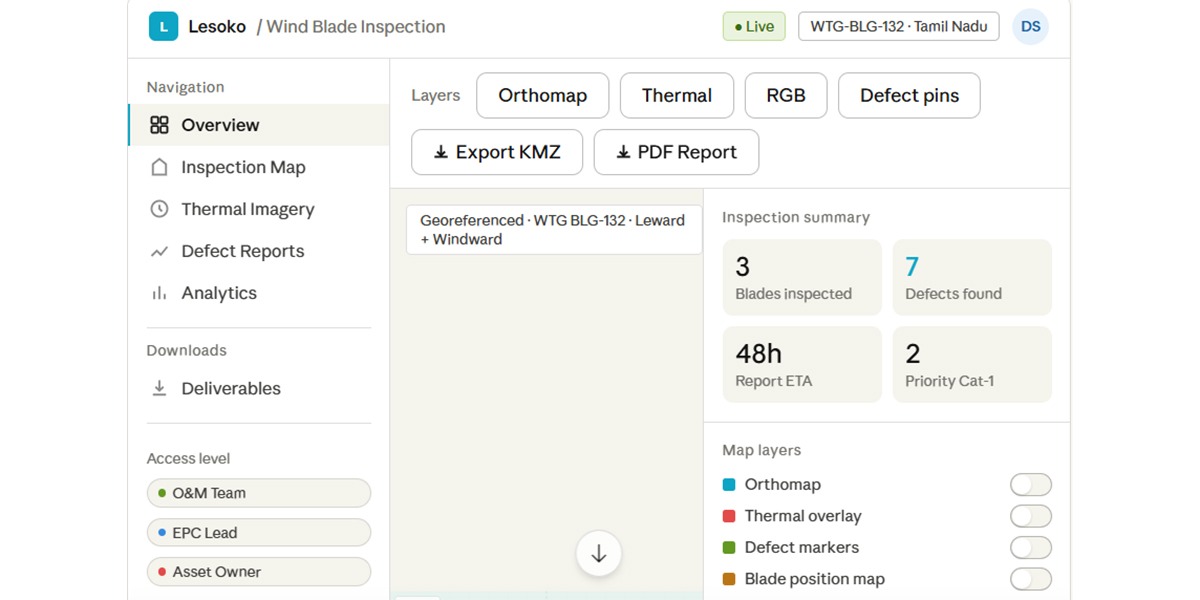Open the DS user avatar menu
This screenshot has height=600, width=1200.
(x=1030, y=27)
